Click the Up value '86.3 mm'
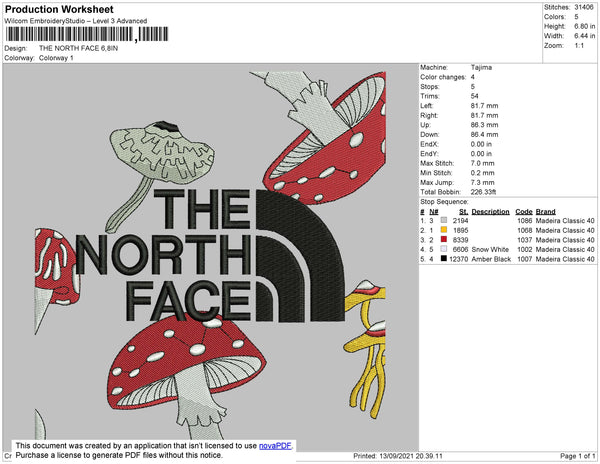The height and width of the screenshot is (464, 600). point(484,125)
